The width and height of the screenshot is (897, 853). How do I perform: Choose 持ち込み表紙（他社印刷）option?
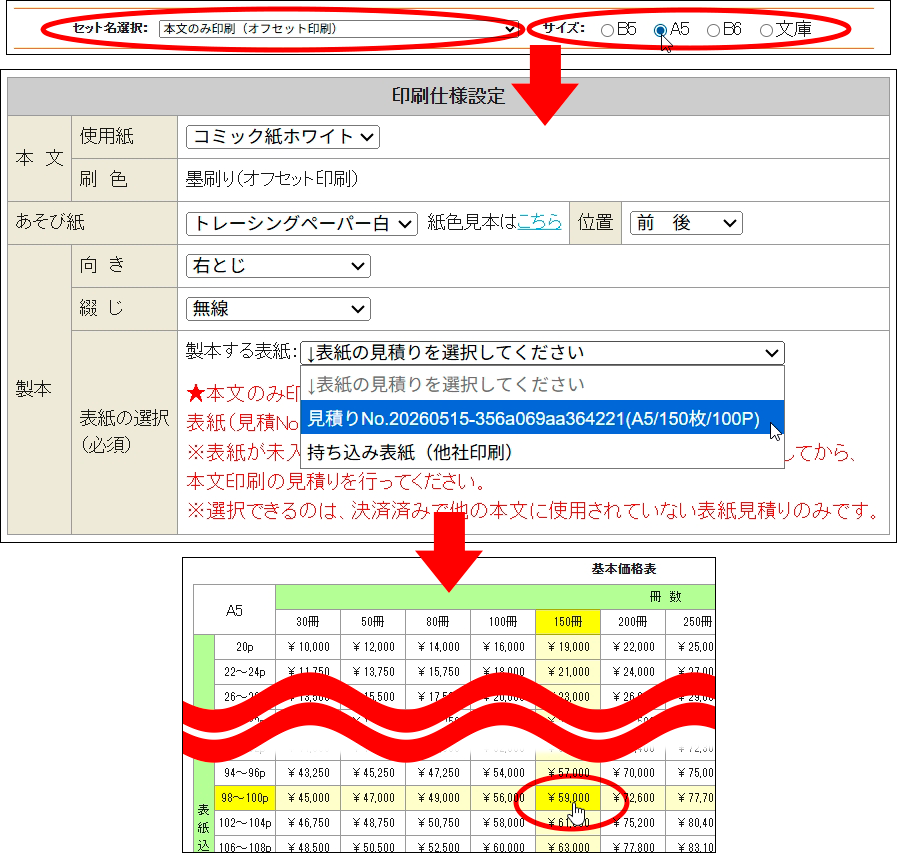pyautogui.click(x=542, y=453)
